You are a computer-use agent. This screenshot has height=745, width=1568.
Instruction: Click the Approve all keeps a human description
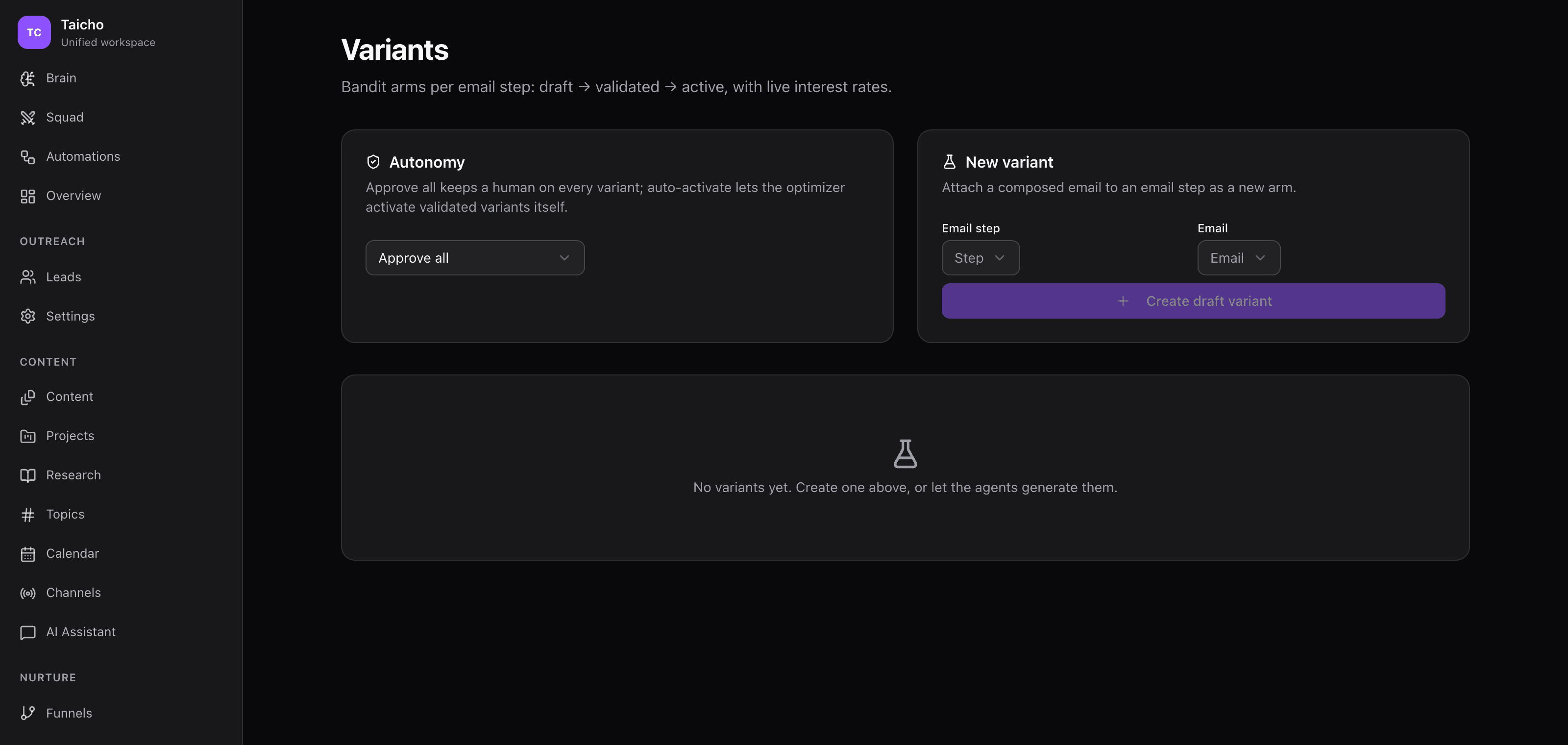click(605, 197)
